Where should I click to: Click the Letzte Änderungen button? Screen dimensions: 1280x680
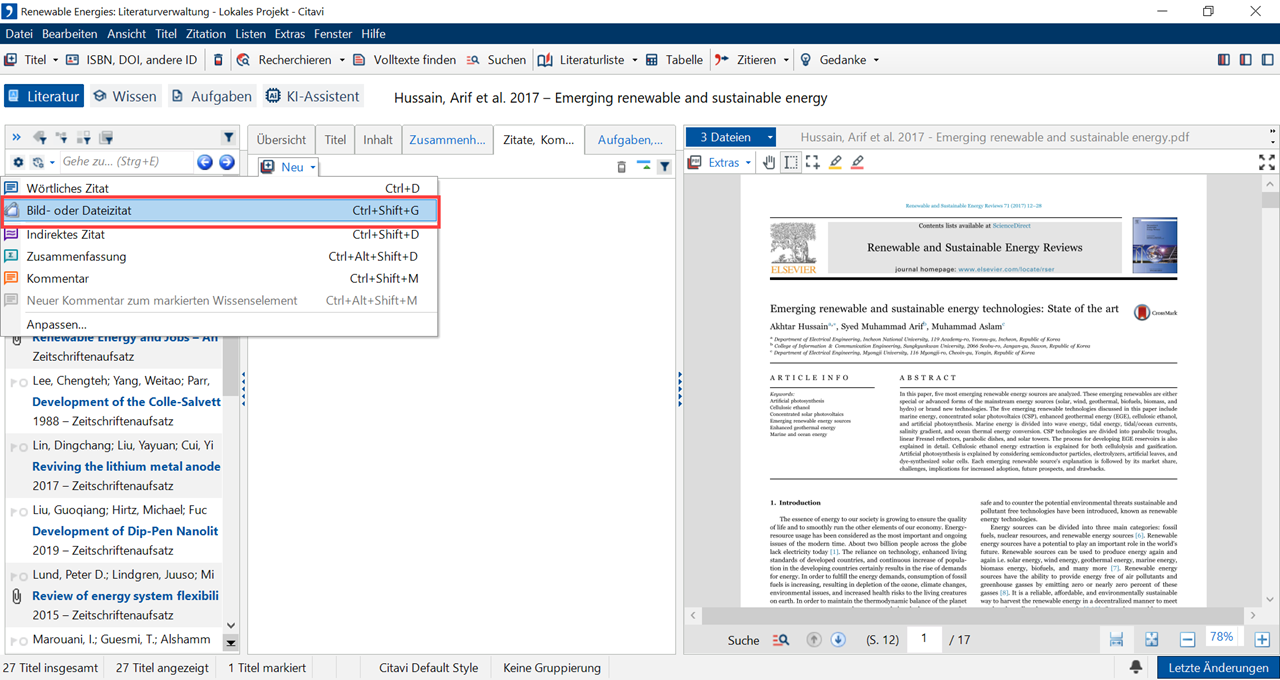point(1217,667)
